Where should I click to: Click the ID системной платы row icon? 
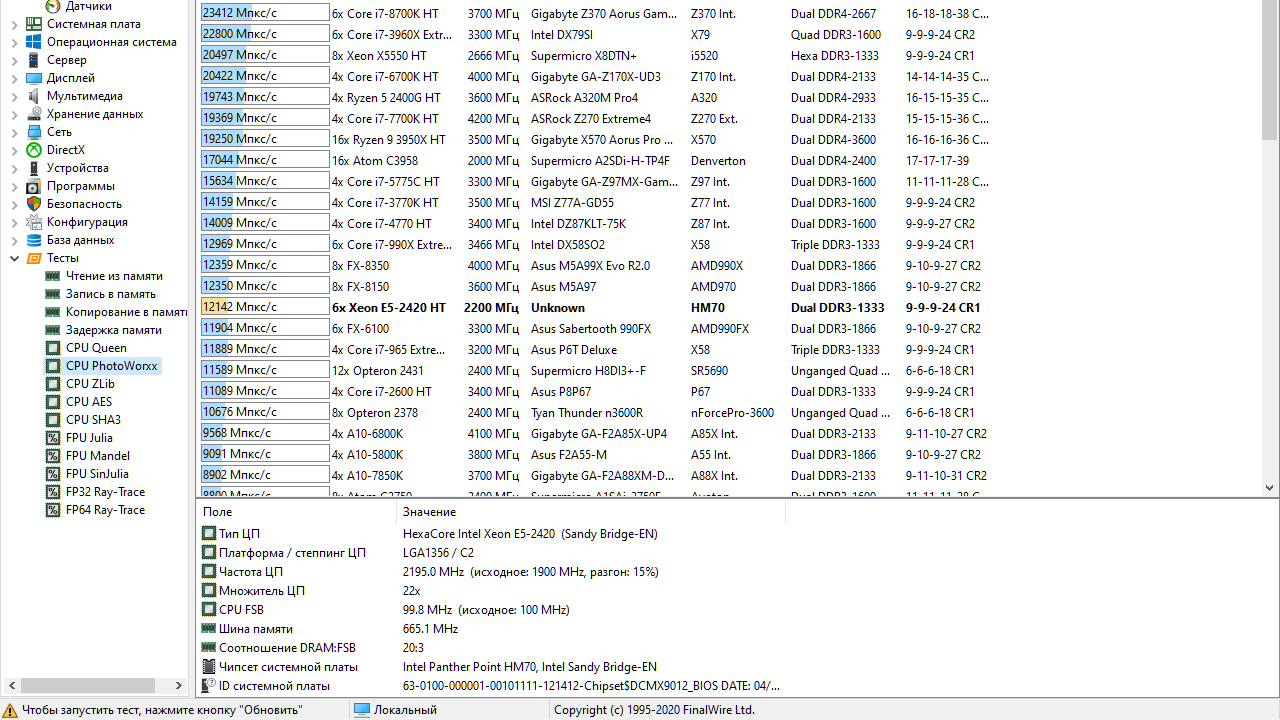click(x=209, y=686)
